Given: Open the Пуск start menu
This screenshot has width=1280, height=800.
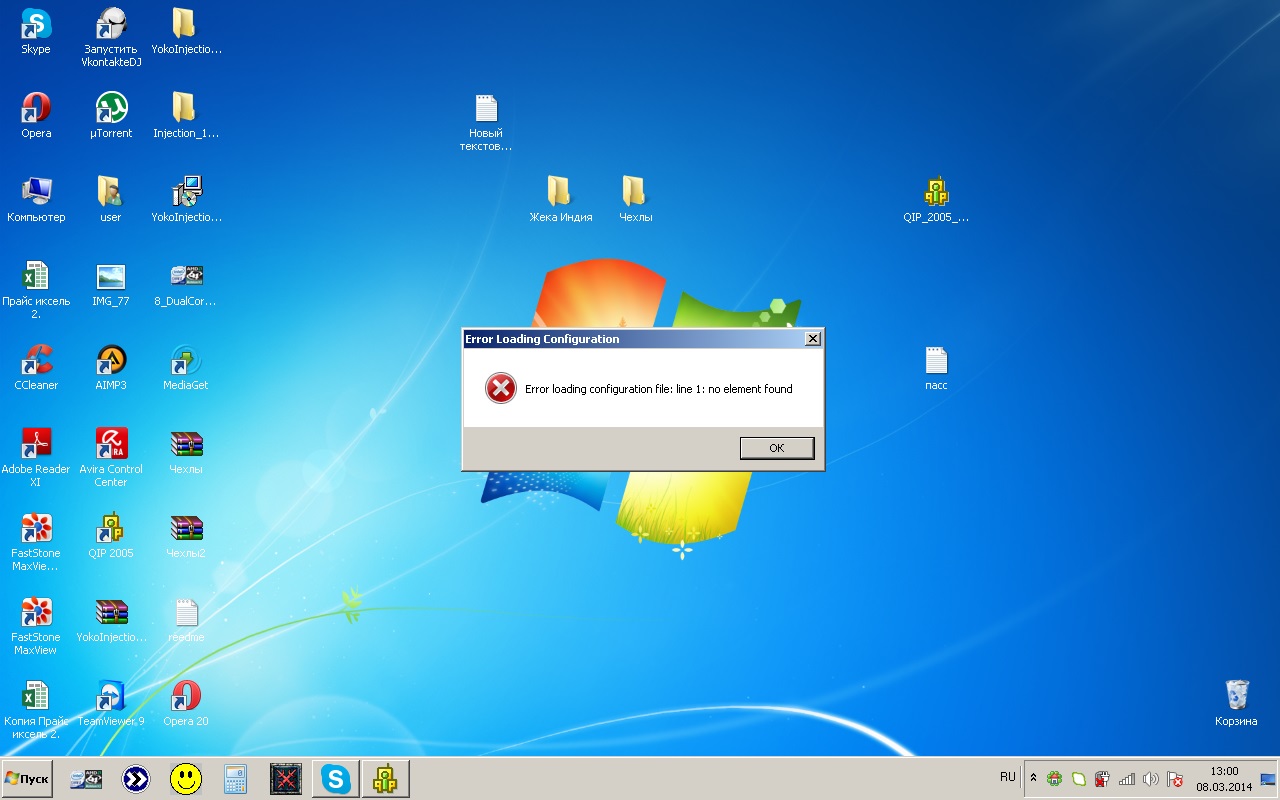Looking at the screenshot, I should 28,778.
